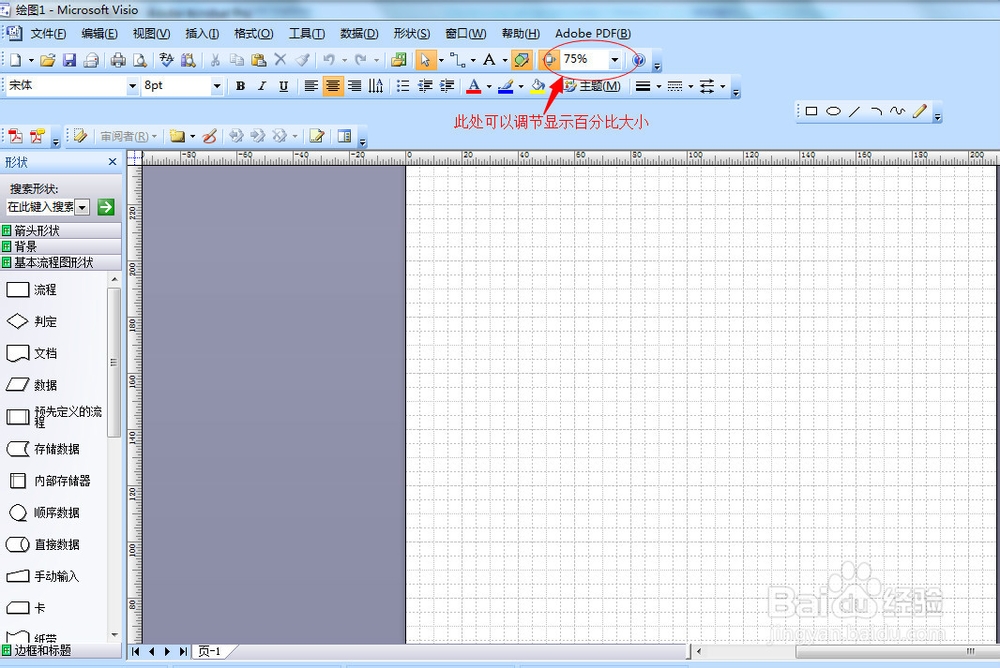Close the 形状 panel

(112, 162)
